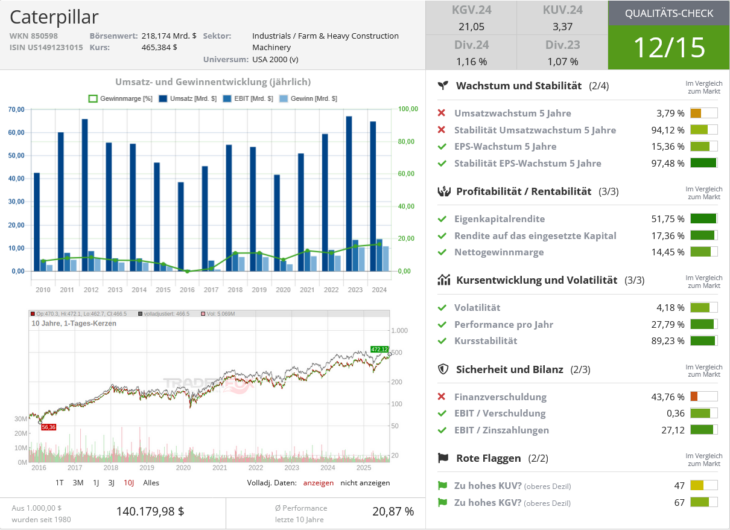Click the KUV.24 value 3,37

click(x=562, y=27)
